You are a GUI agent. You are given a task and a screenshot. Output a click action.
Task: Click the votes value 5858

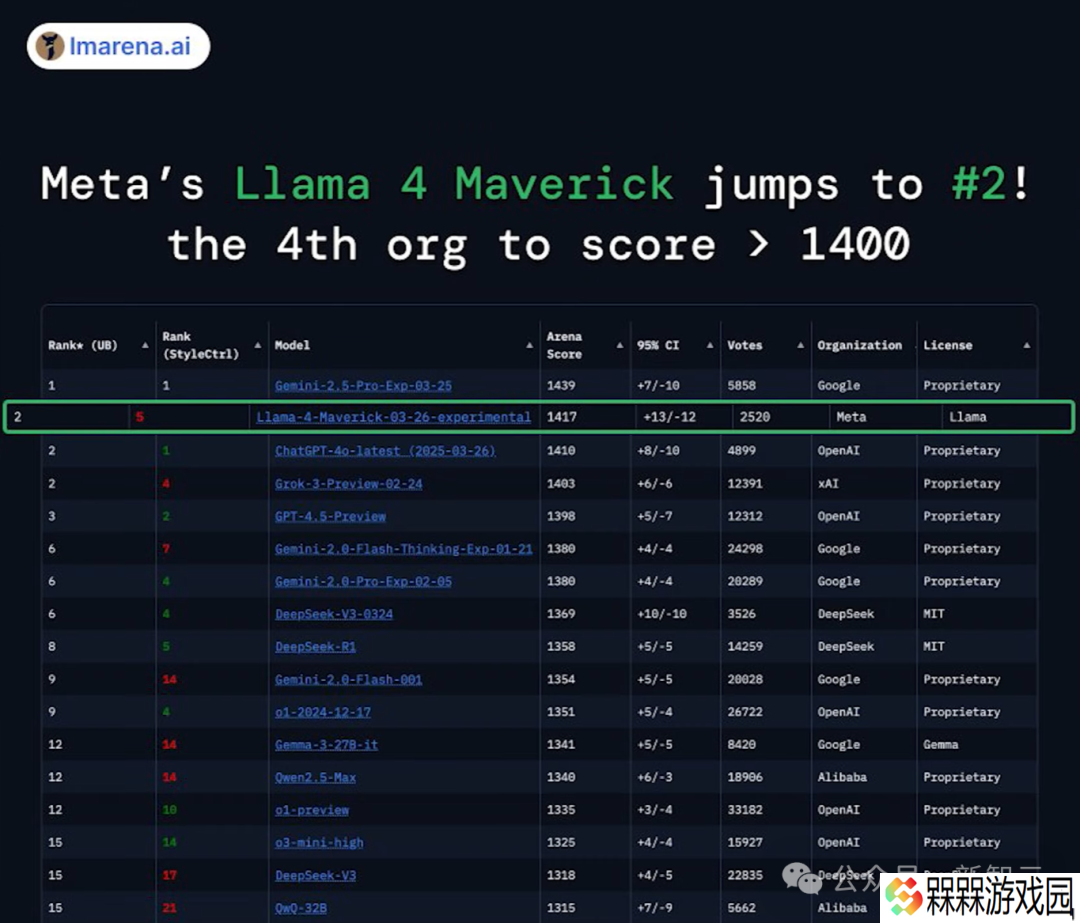[742, 386]
